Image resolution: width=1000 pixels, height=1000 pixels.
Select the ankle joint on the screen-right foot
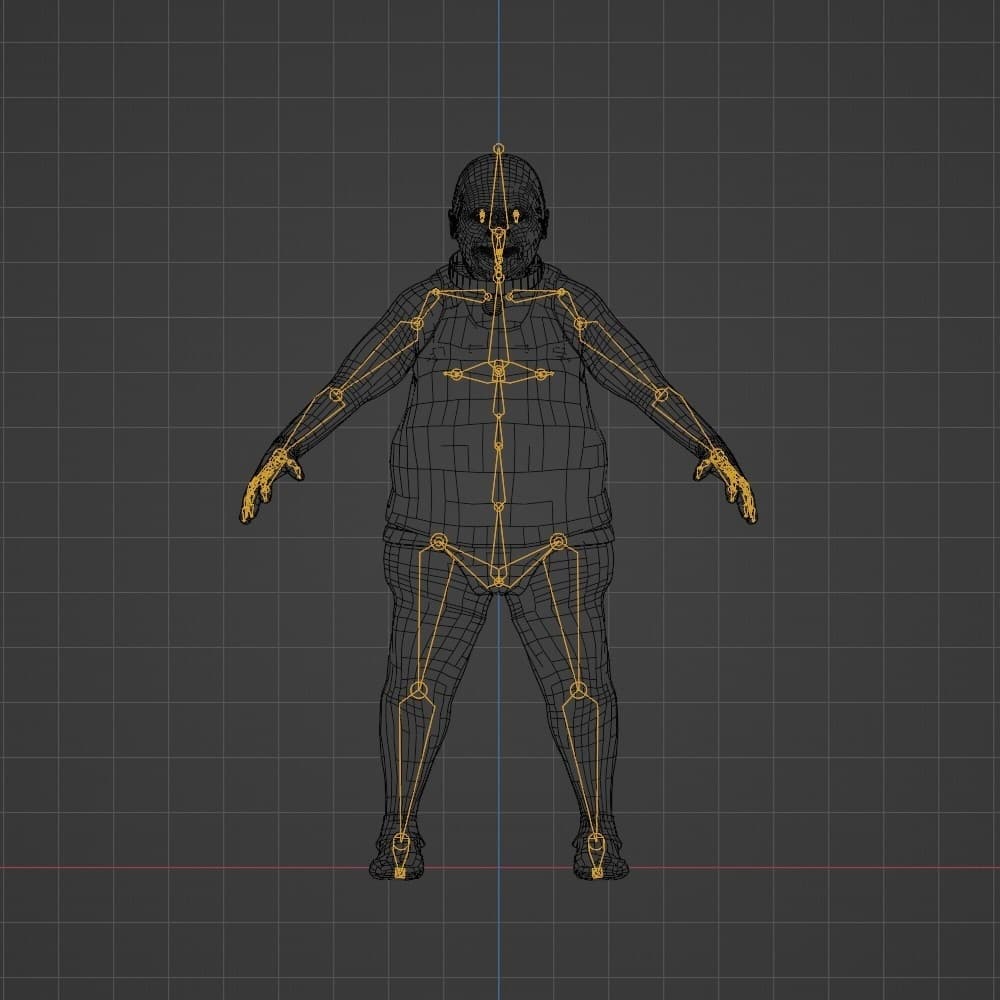(595, 840)
